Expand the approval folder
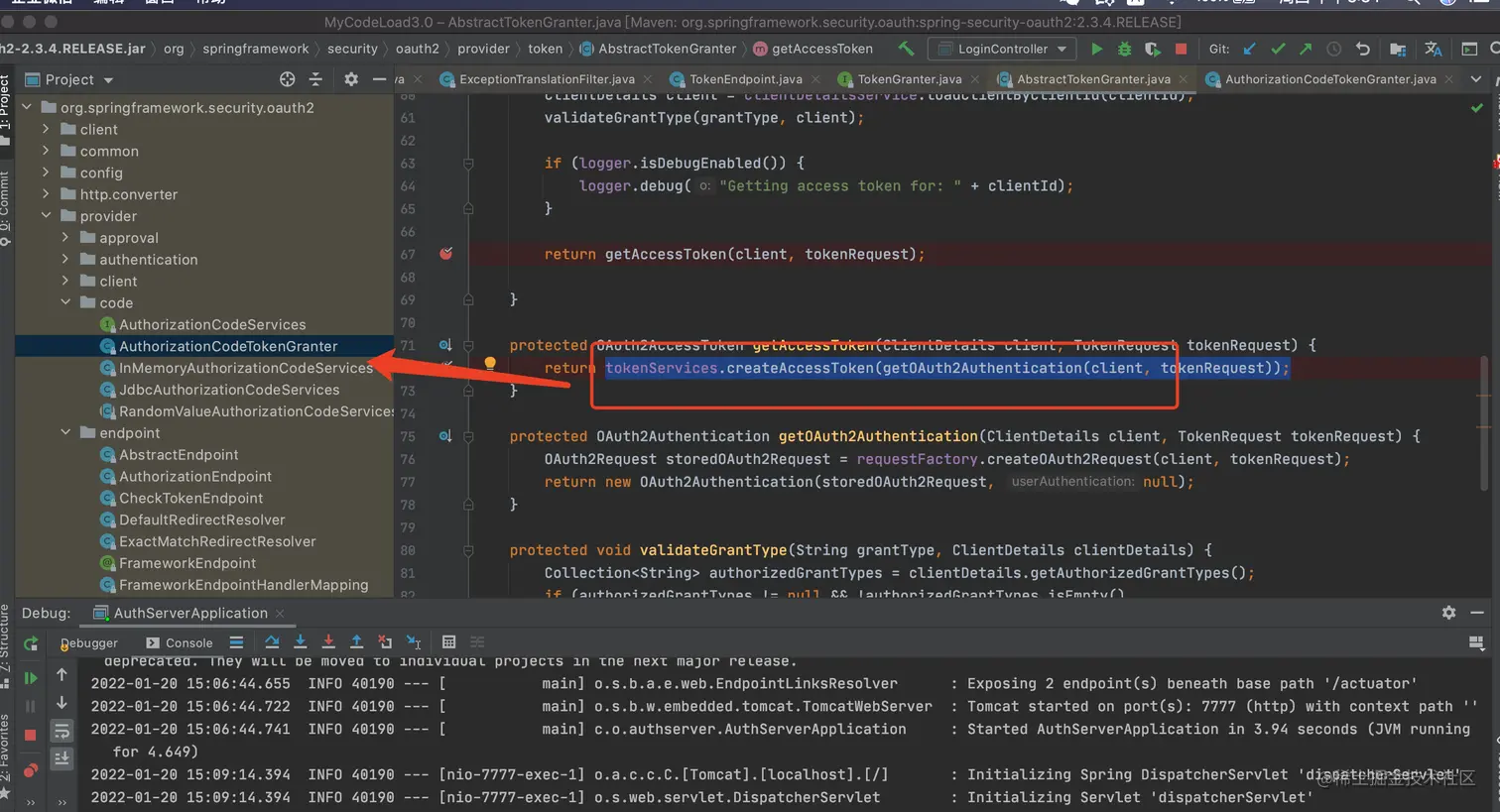This screenshot has width=1500, height=812. tap(65, 238)
